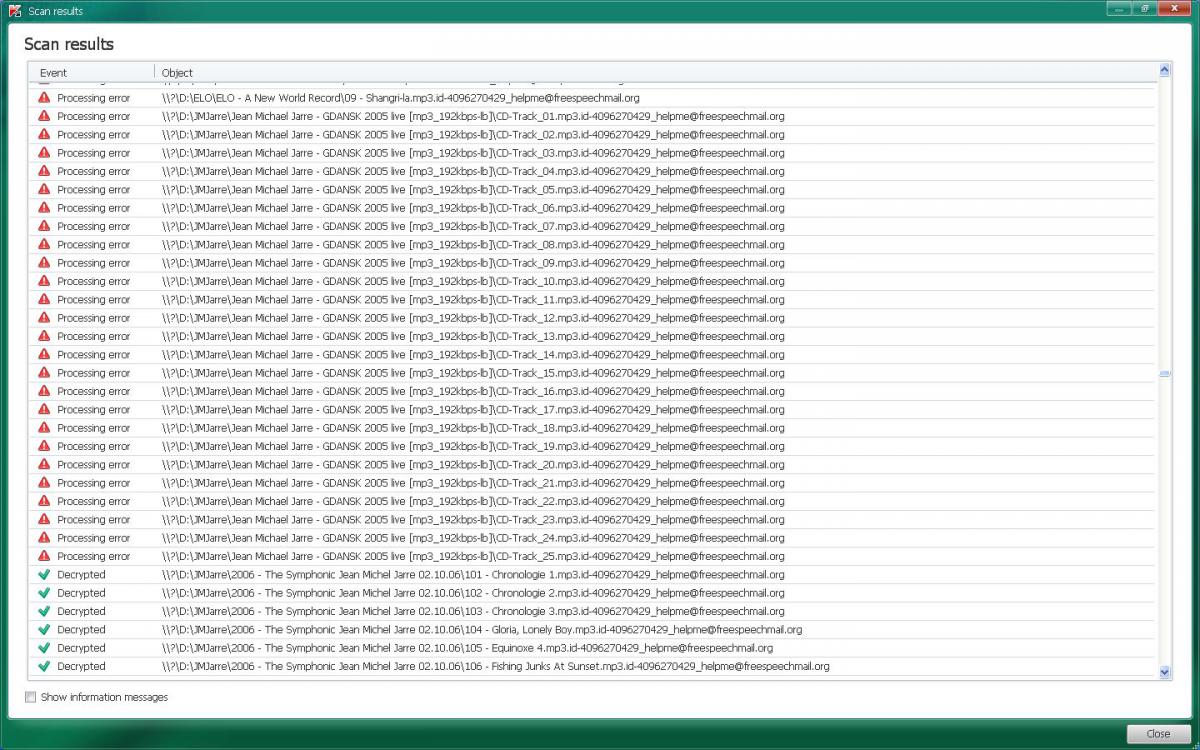Screen dimensions: 1200x750
Task: Click error icon for CD-Track_12 row
Action: coord(44,318)
